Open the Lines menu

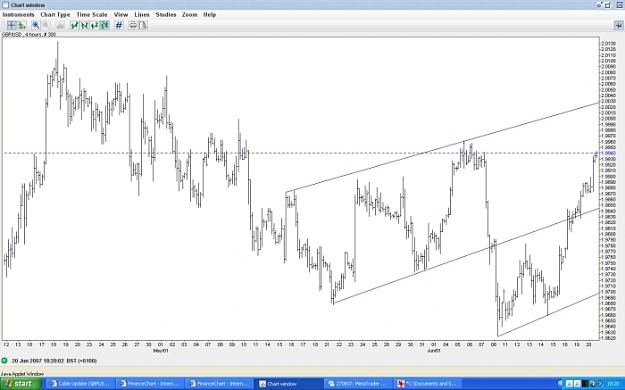pyautogui.click(x=142, y=14)
